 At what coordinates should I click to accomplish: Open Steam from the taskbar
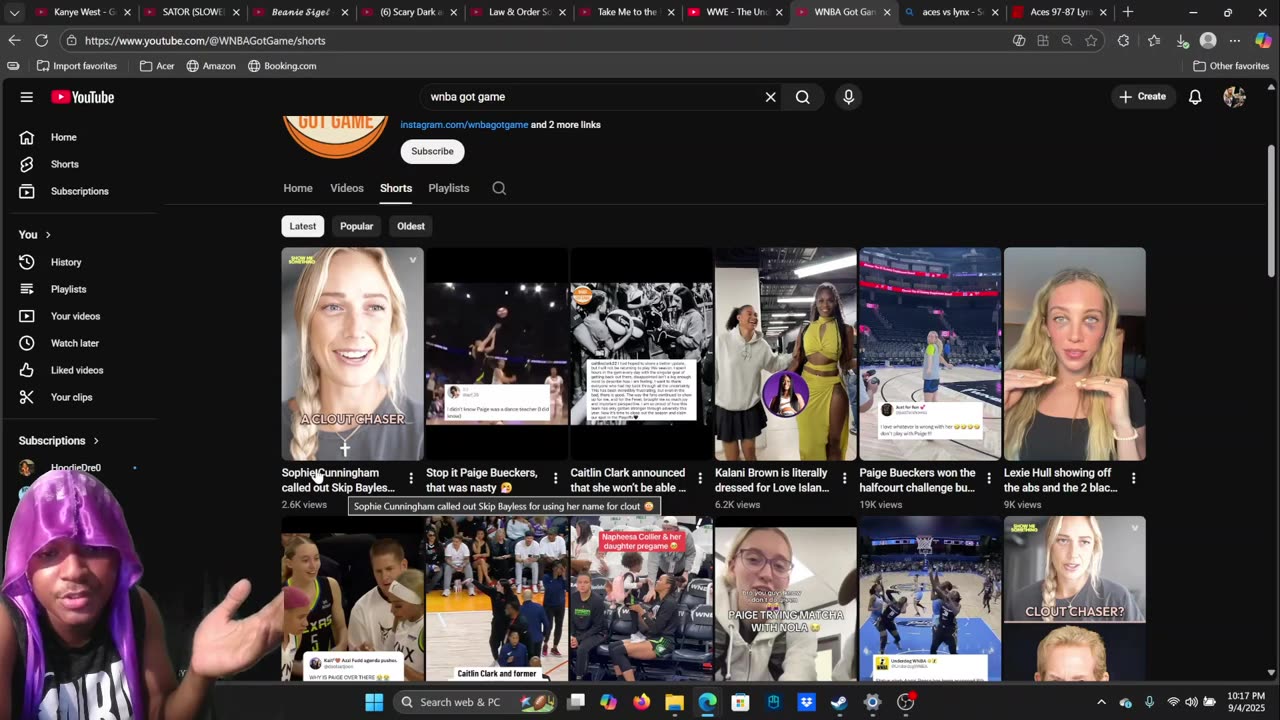coord(839,702)
